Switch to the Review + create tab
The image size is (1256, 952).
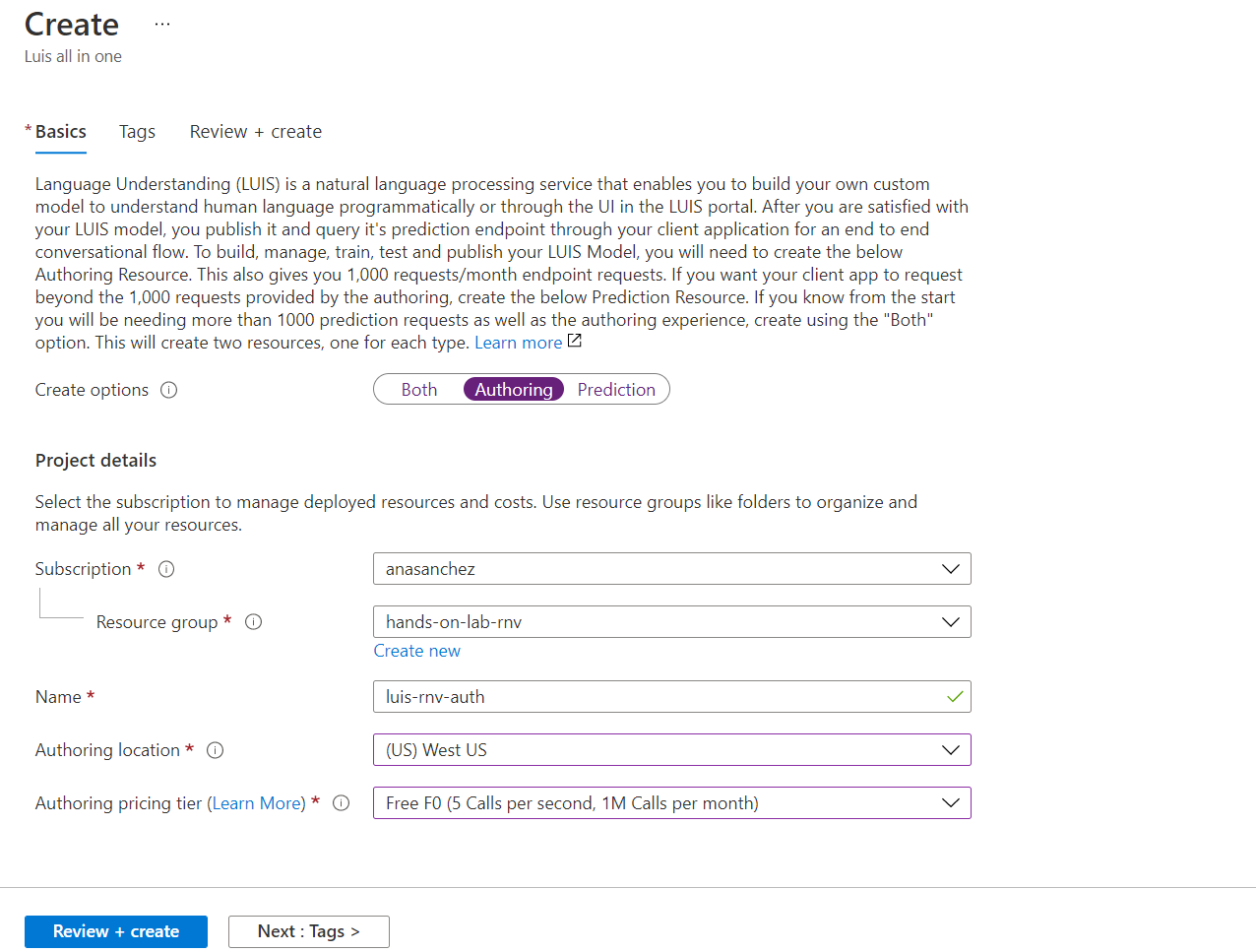tap(256, 132)
